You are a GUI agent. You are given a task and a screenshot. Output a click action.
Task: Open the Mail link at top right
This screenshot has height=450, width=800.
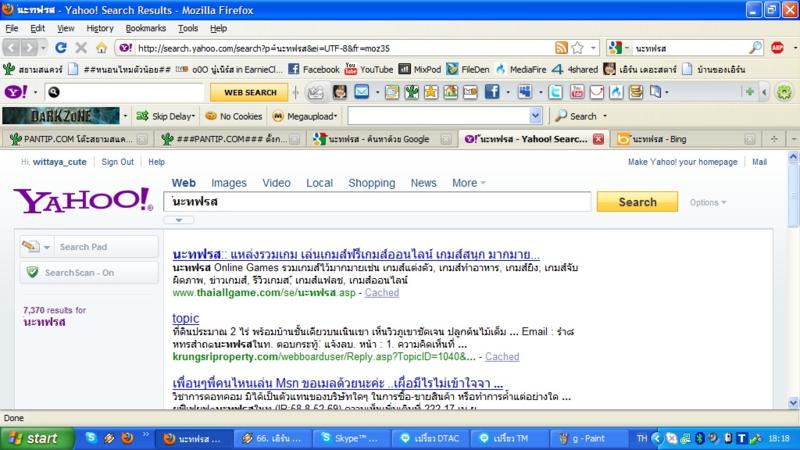pyautogui.click(x=759, y=162)
